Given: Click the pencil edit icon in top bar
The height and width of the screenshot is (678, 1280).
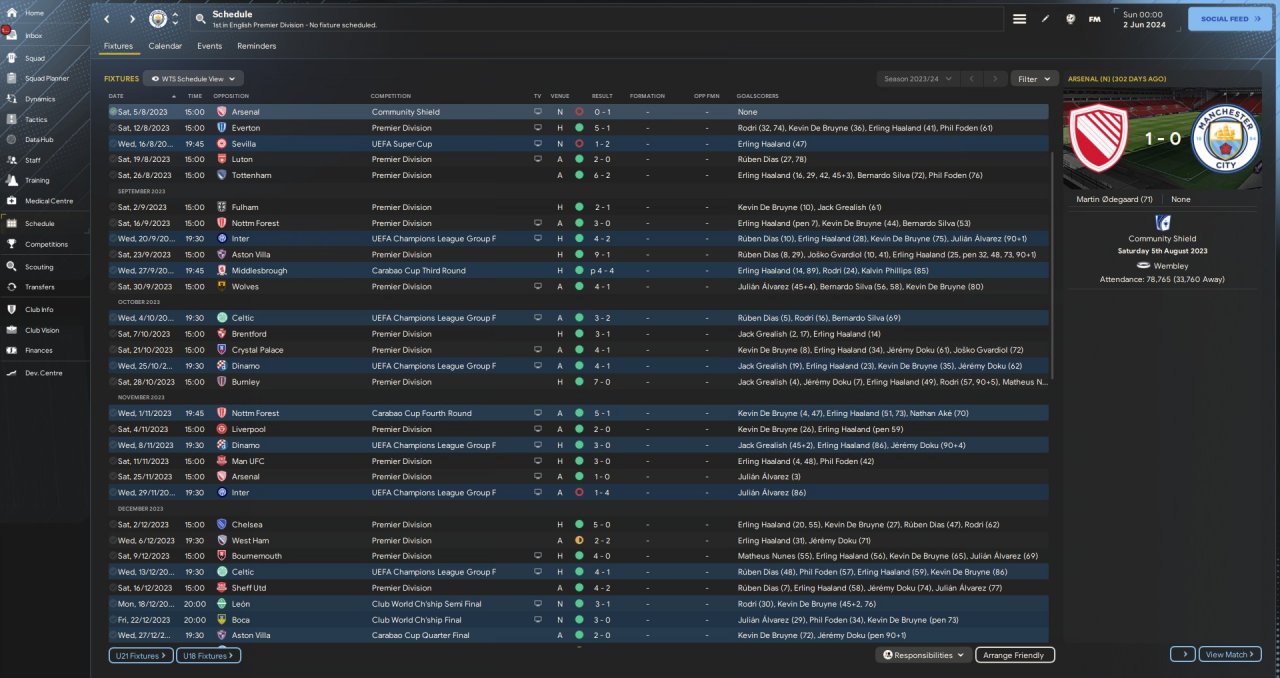Looking at the screenshot, I should coord(1046,19).
